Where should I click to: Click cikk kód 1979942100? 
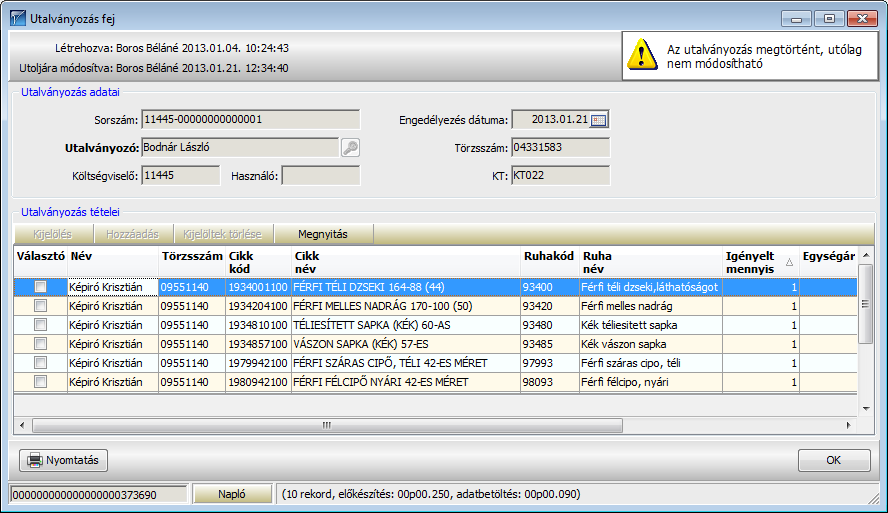click(258, 363)
